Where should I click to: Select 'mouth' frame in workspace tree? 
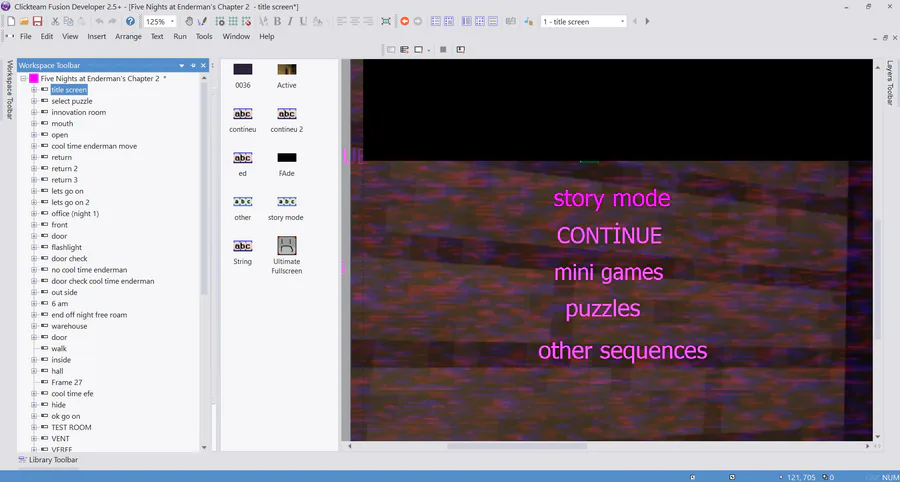(62, 123)
